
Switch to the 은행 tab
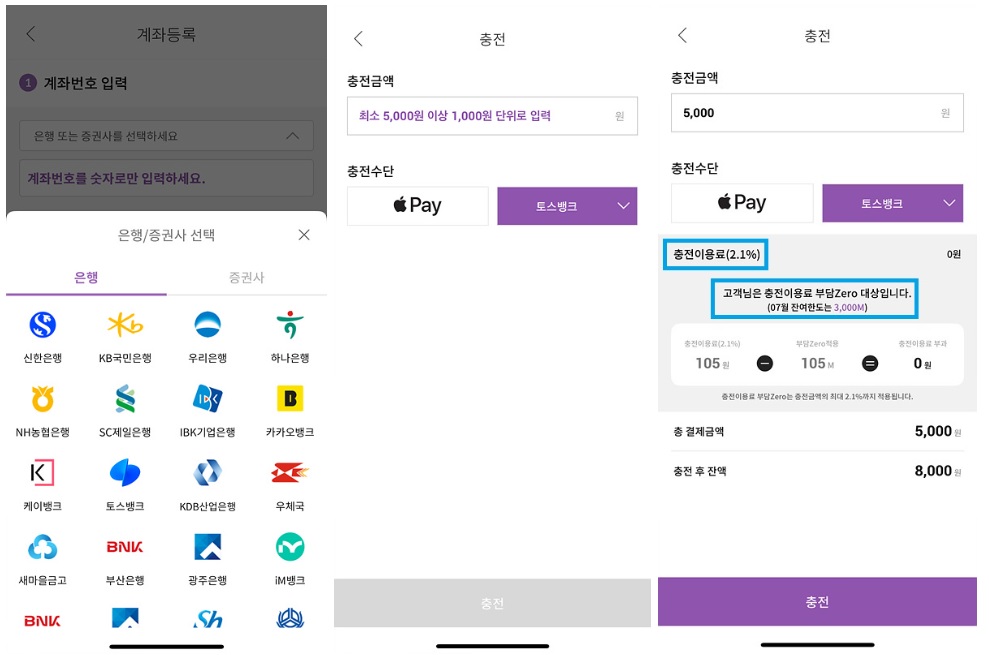click(x=86, y=278)
